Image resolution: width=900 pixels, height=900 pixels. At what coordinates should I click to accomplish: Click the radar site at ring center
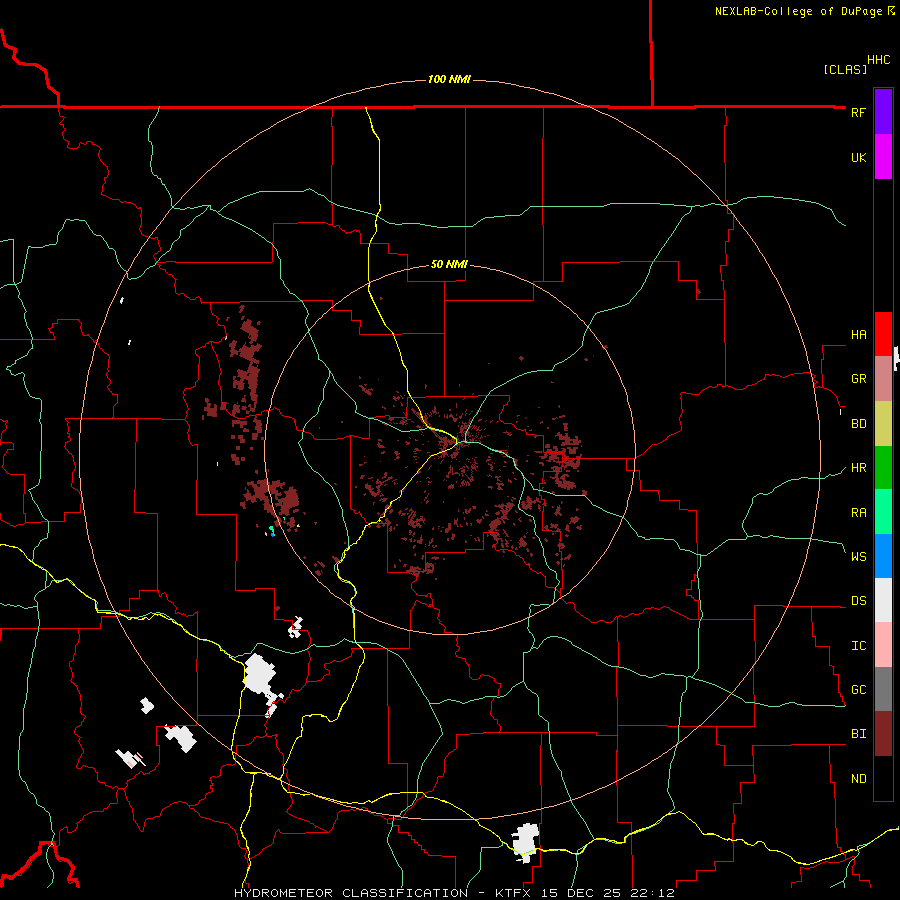click(450, 449)
